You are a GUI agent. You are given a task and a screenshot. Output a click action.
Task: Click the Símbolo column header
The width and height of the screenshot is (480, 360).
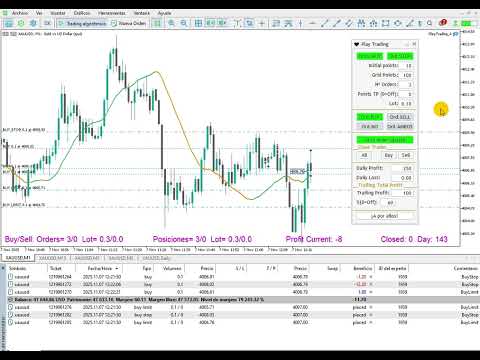coord(27,268)
